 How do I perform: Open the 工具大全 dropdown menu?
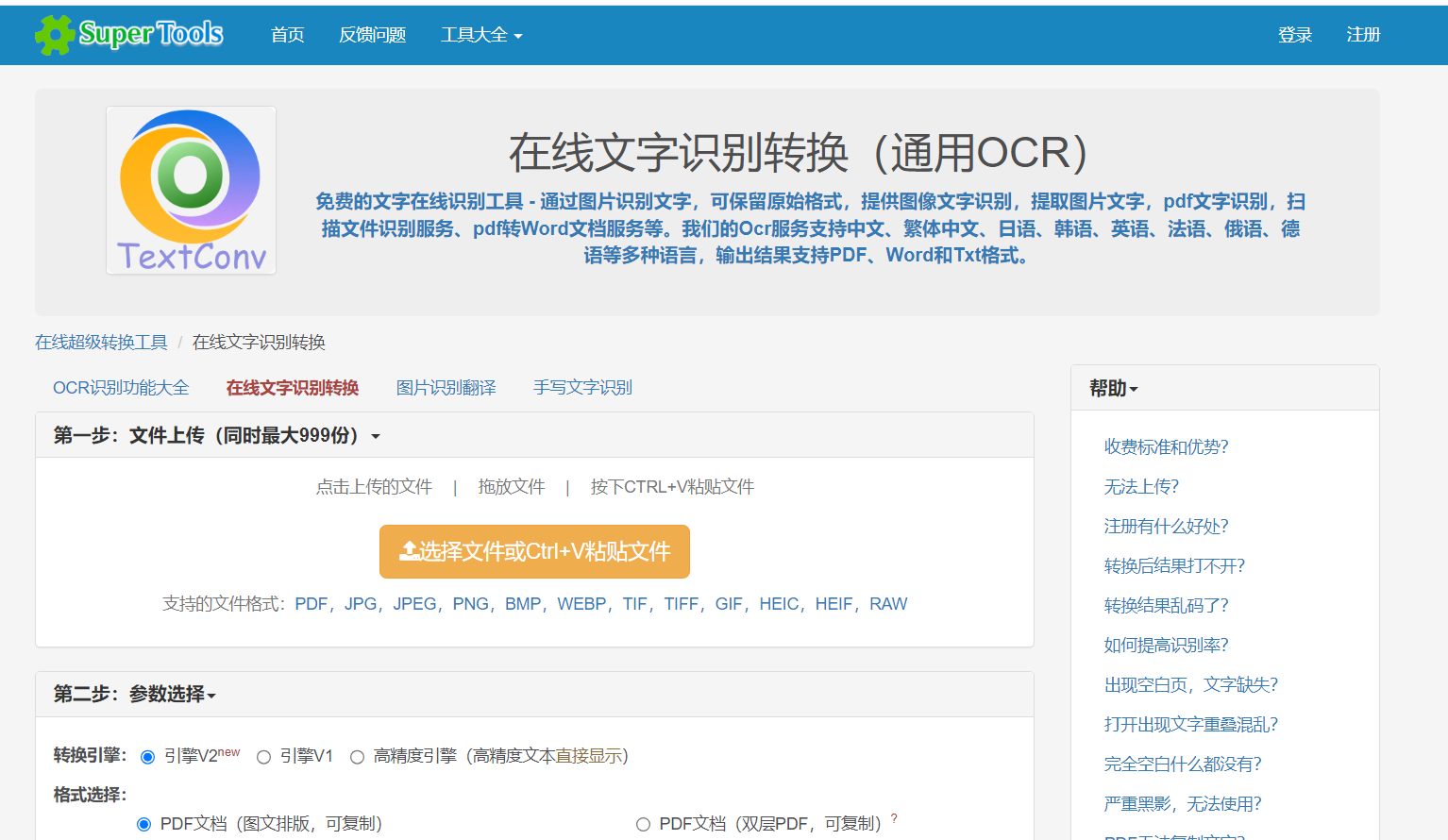click(480, 35)
